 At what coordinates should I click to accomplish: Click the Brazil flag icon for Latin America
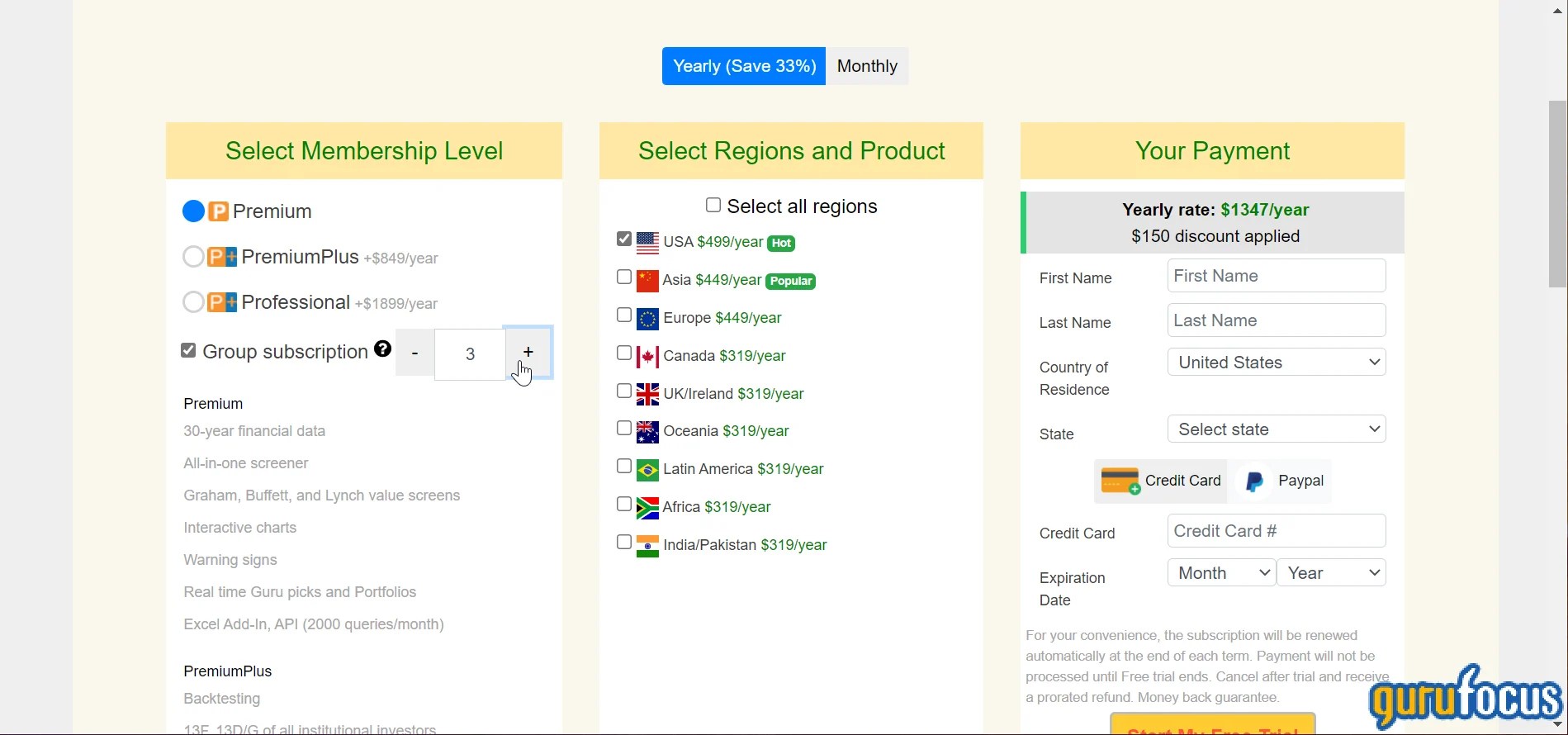point(647,470)
